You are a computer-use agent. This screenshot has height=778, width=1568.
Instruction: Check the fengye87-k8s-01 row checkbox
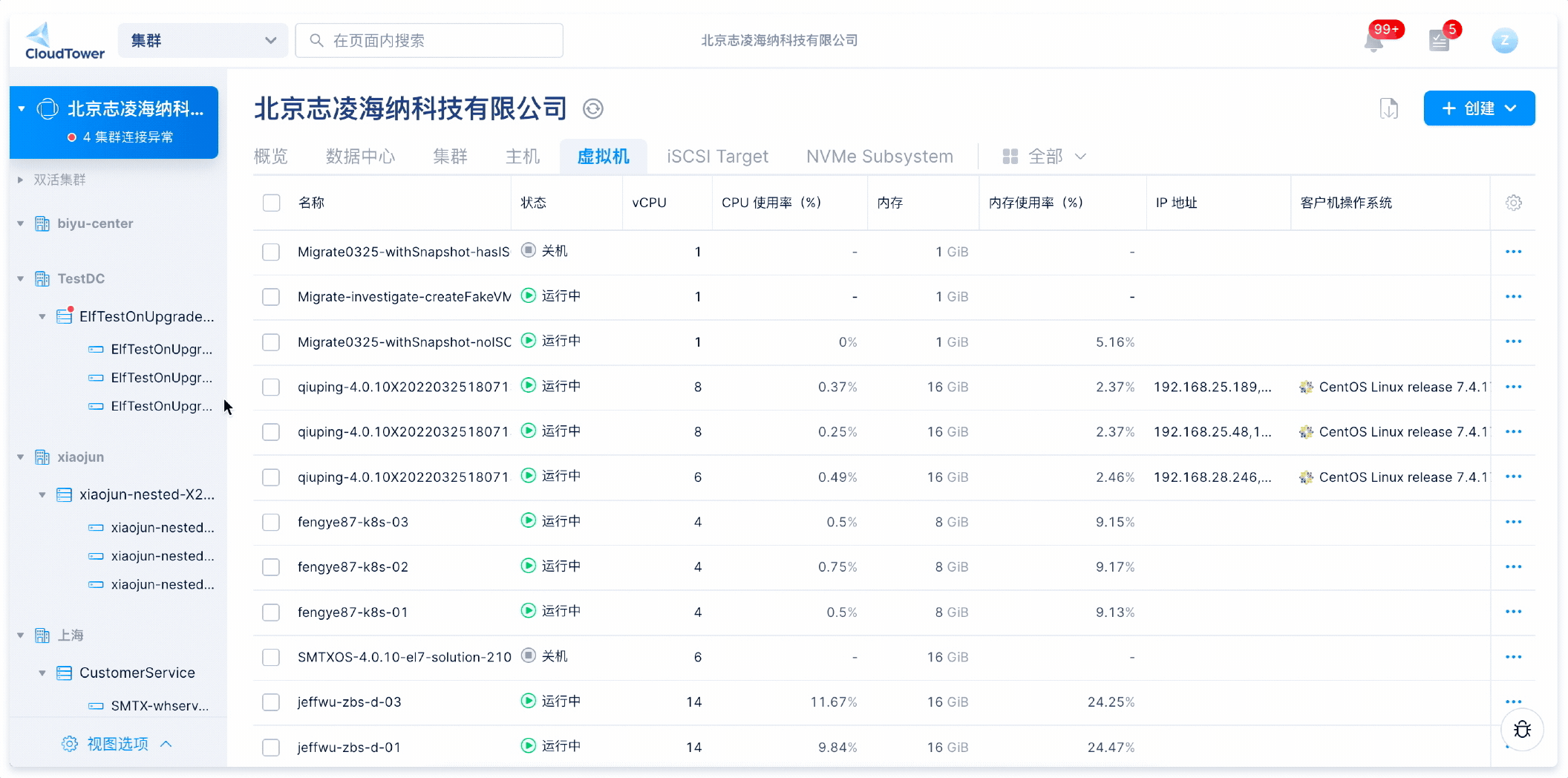click(271, 612)
